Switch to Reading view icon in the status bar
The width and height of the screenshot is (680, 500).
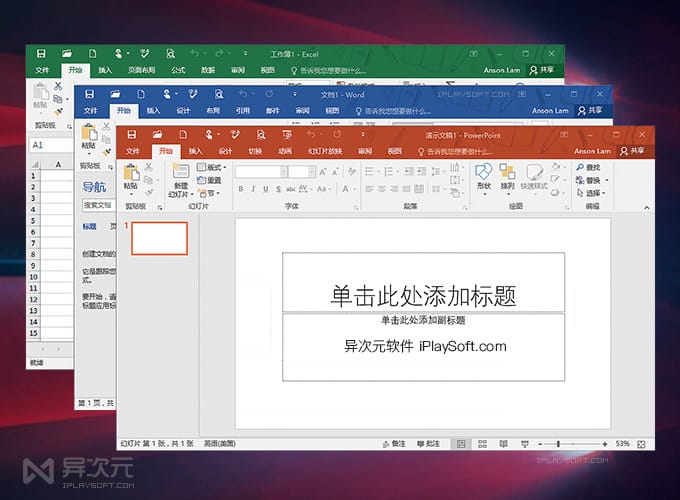click(503, 444)
